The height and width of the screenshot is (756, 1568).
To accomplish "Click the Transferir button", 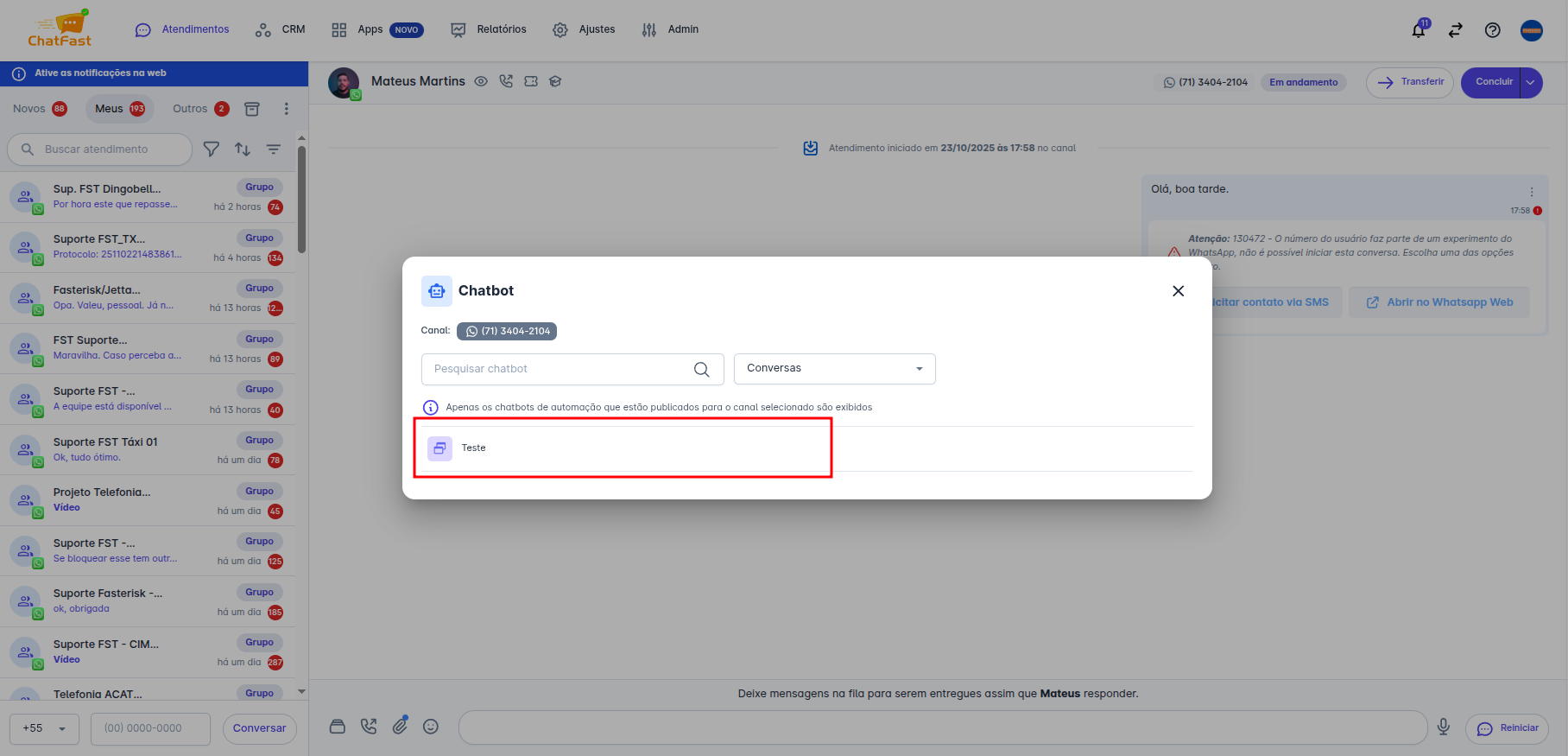I will 1410,83.
